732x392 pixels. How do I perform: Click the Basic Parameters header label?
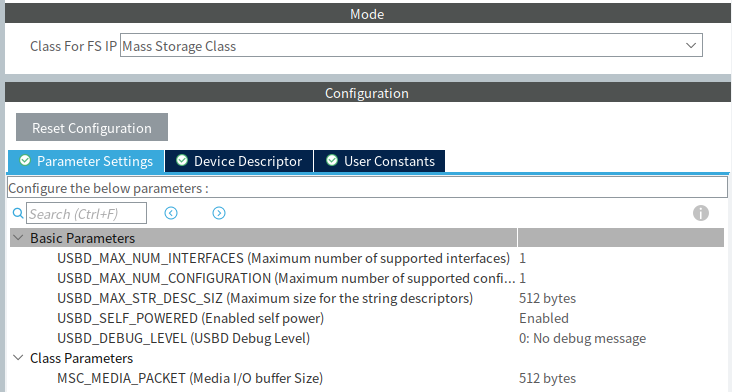click(x=83, y=238)
